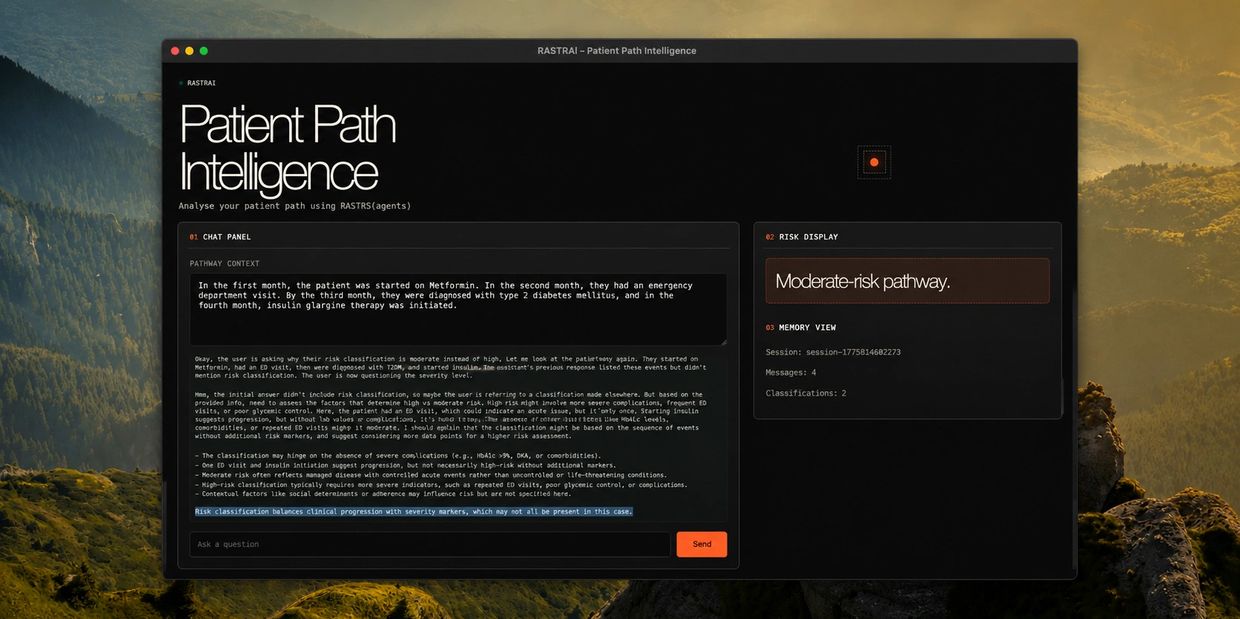Close the RASTRAI window with red button
Image resolution: width=1240 pixels, height=619 pixels.
(175, 51)
